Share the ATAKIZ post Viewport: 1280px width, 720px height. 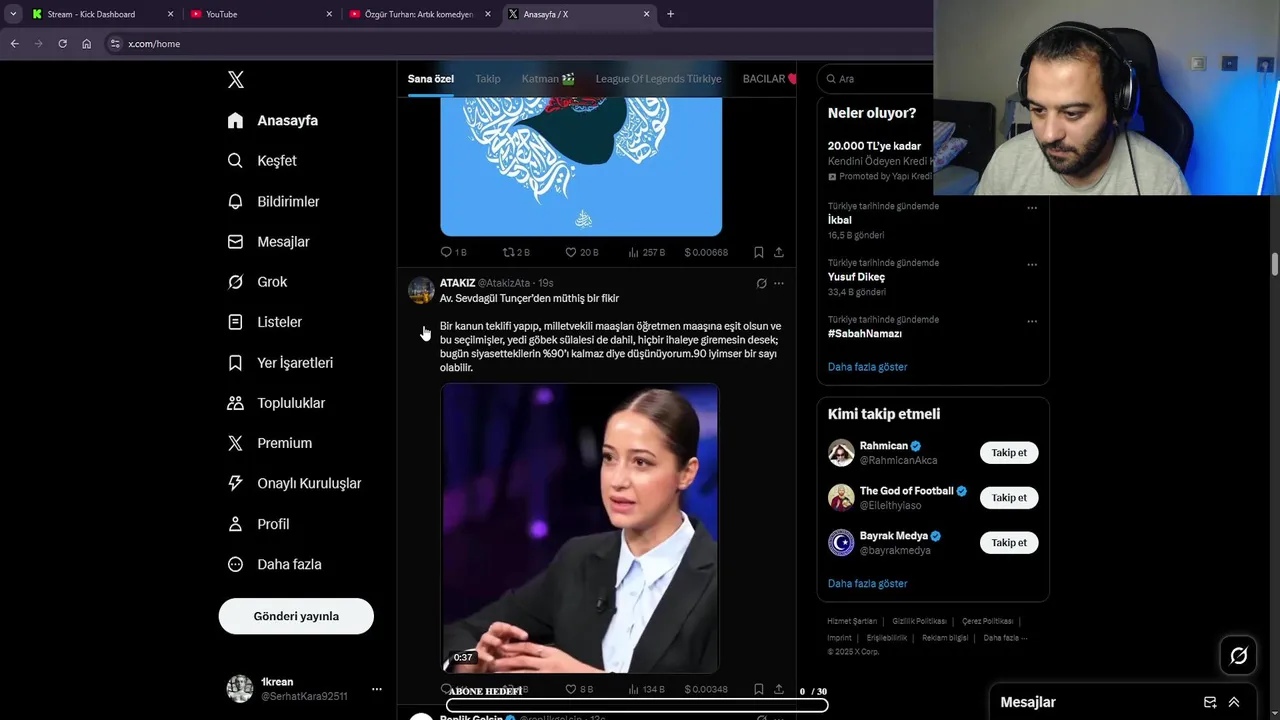[779, 689]
